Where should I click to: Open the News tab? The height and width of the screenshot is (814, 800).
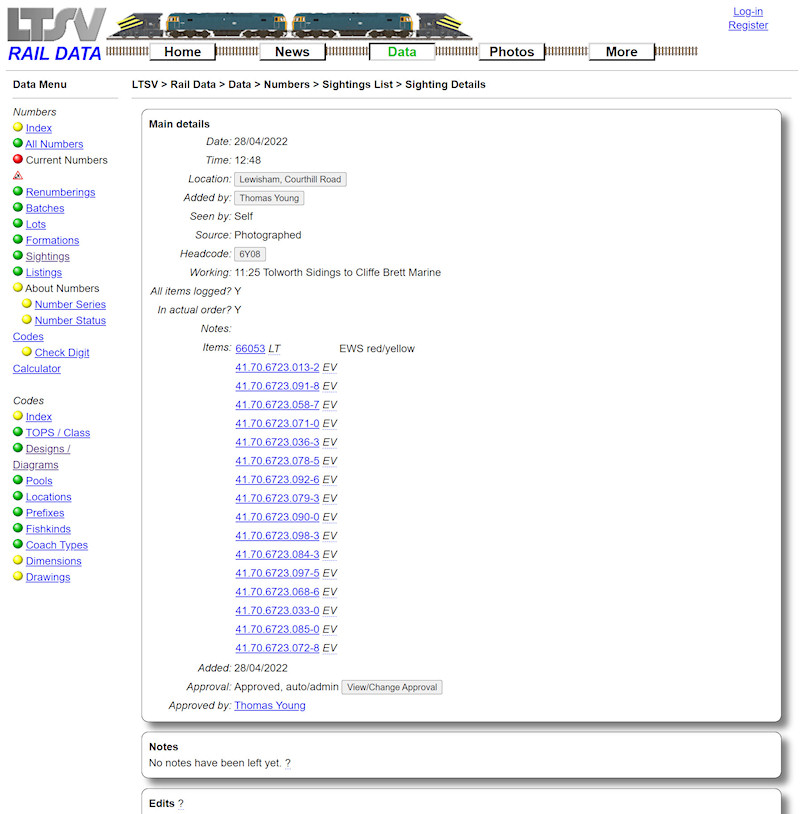pos(291,51)
